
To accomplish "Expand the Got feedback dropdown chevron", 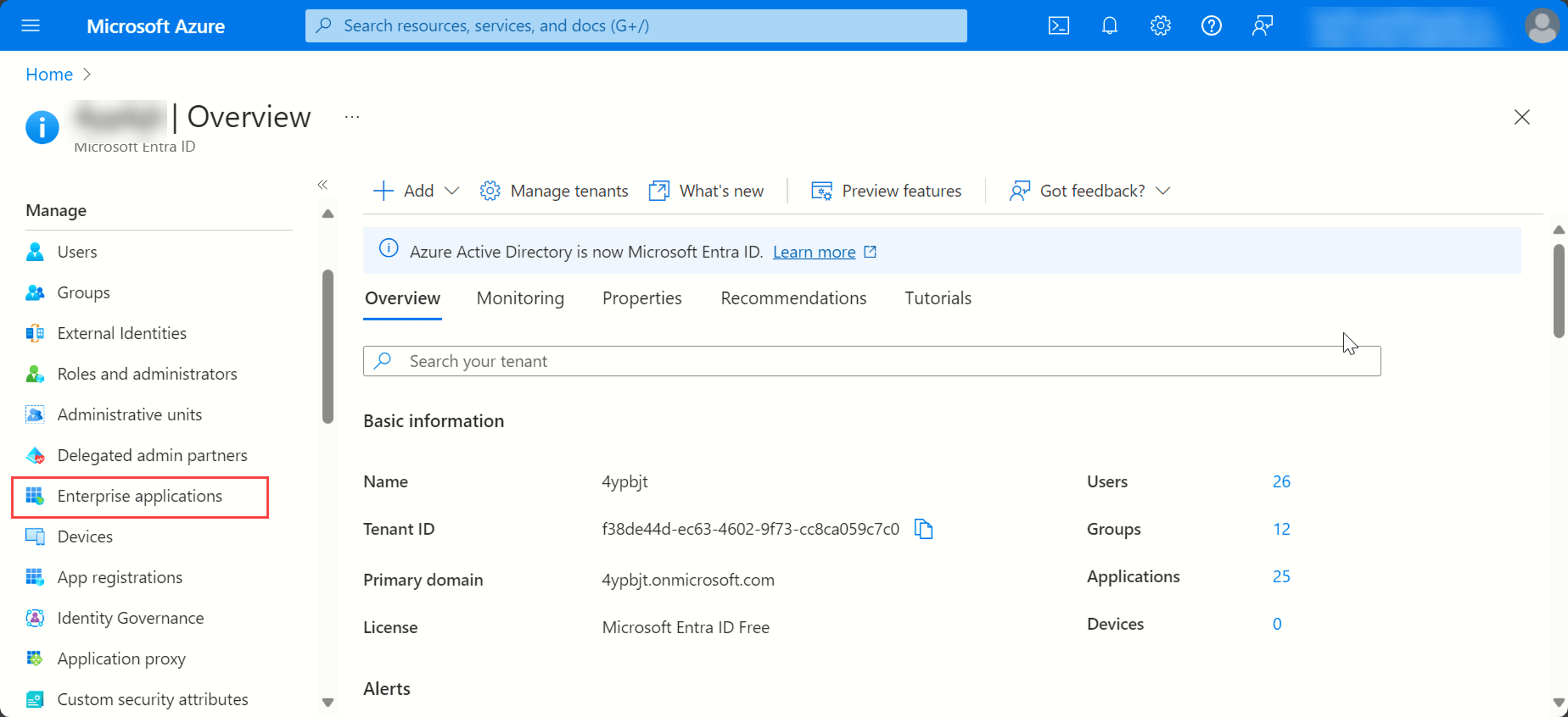I will (1163, 191).
